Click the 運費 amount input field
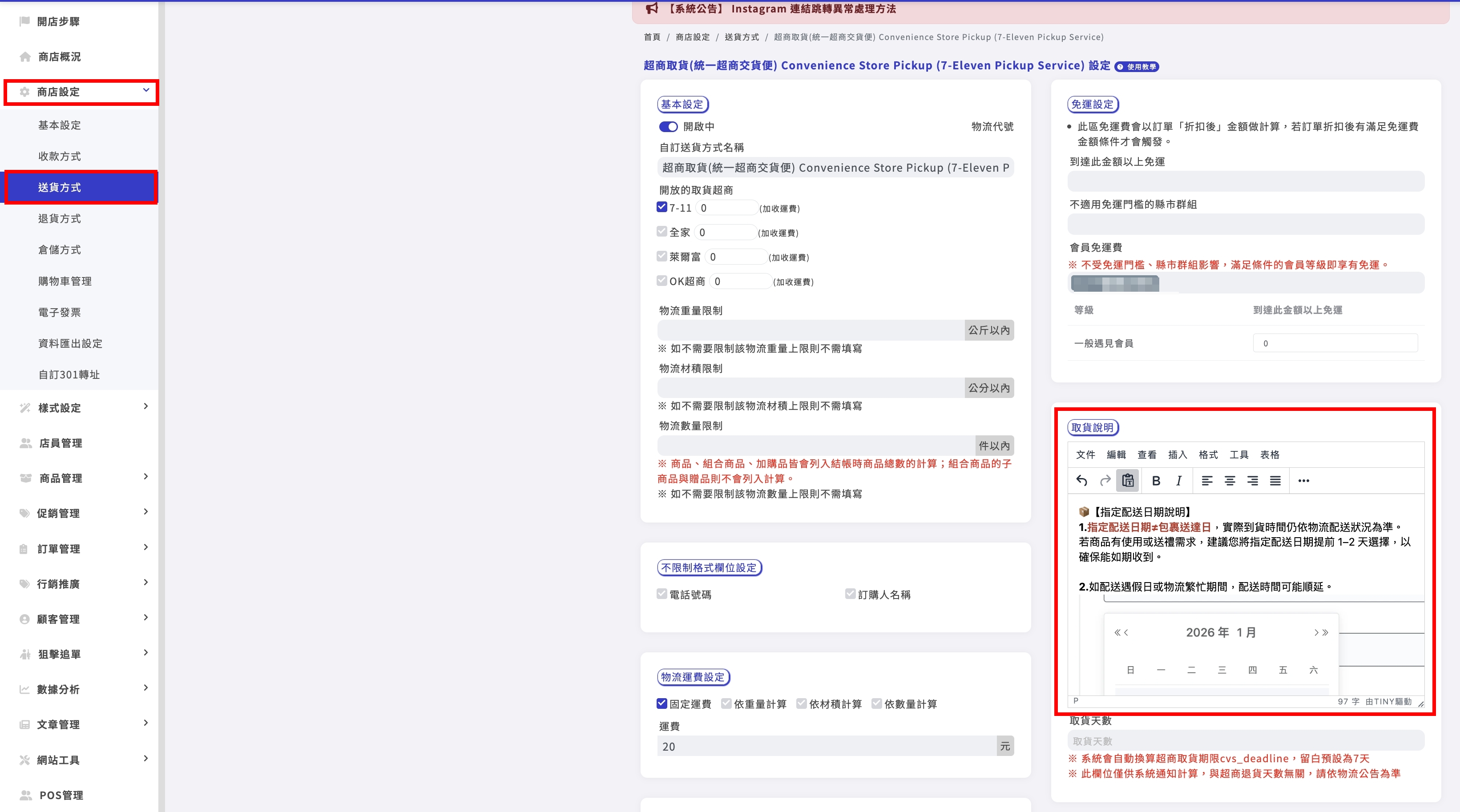The height and width of the screenshot is (812, 1460). coord(827,746)
